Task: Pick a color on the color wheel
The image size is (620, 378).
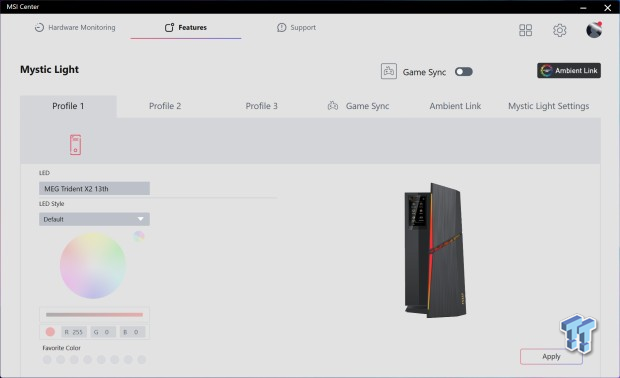Action: click(93, 265)
